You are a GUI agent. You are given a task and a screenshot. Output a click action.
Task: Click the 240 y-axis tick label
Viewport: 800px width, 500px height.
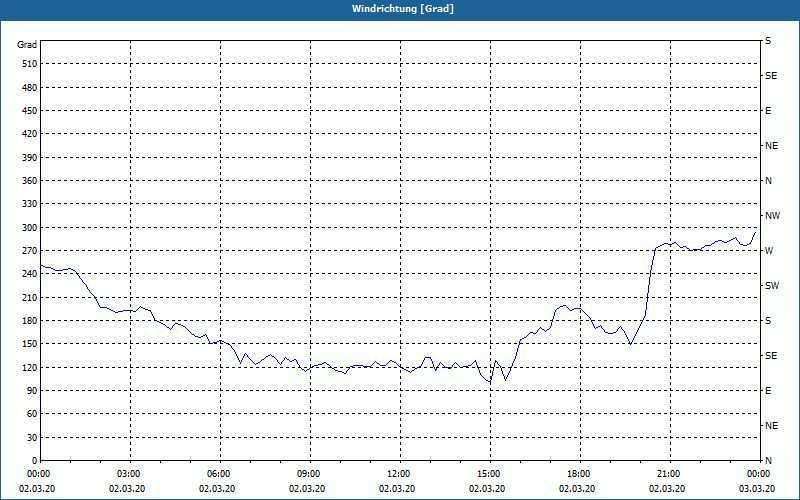click(x=30, y=274)
